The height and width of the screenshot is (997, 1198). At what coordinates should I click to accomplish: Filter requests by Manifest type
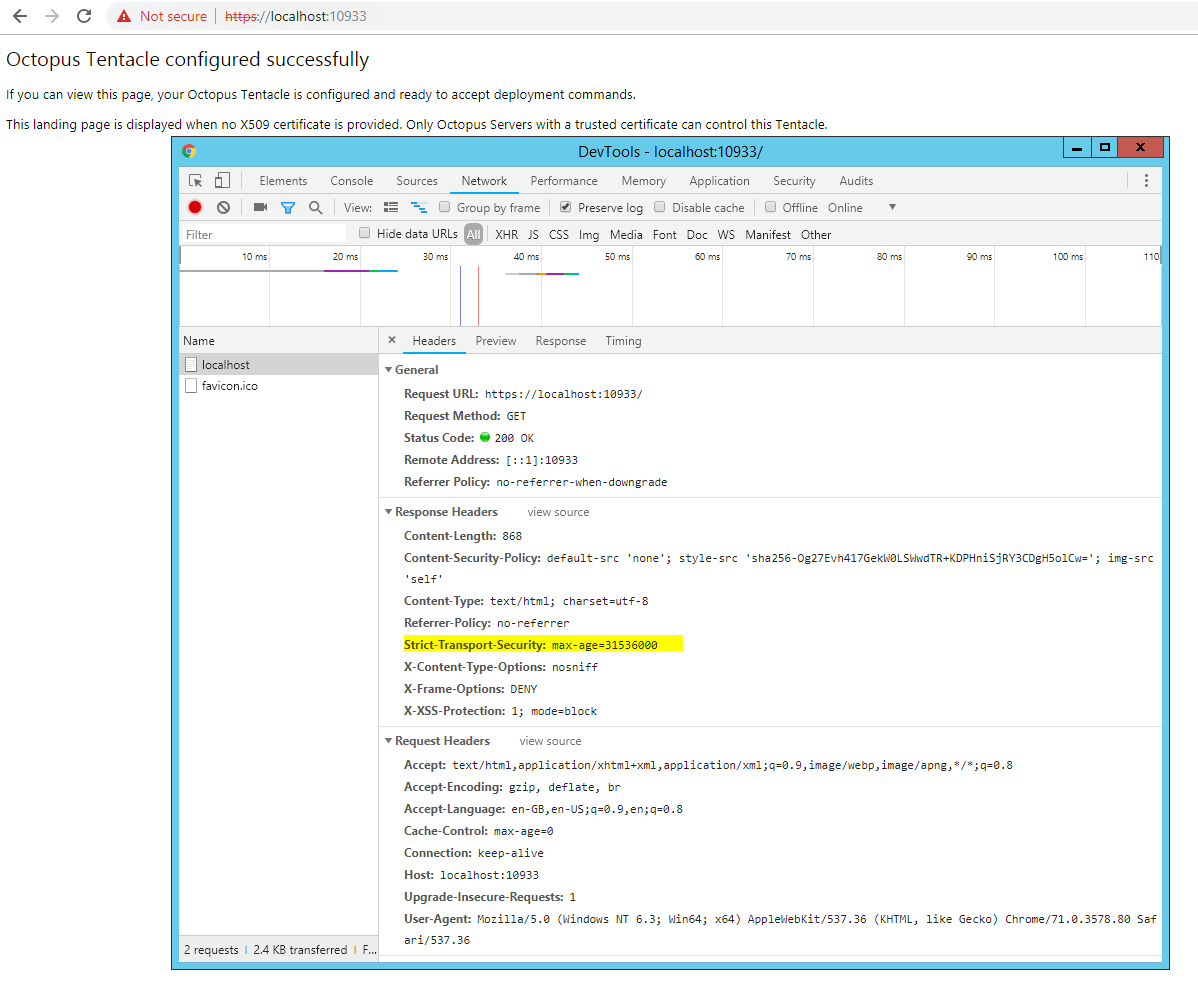coord(768,235)
